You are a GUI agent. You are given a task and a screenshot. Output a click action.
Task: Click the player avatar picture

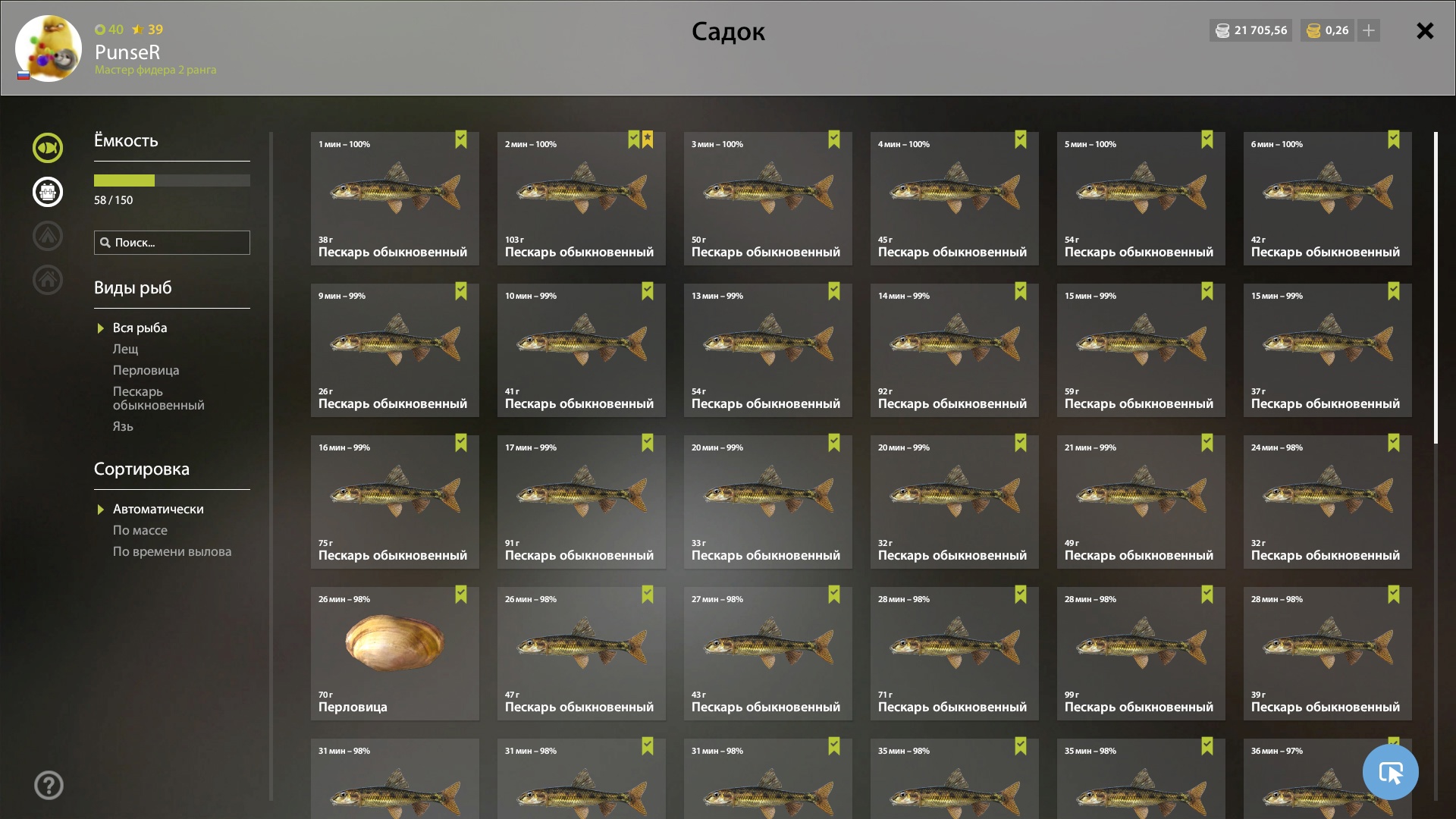[x=49, y=48]
